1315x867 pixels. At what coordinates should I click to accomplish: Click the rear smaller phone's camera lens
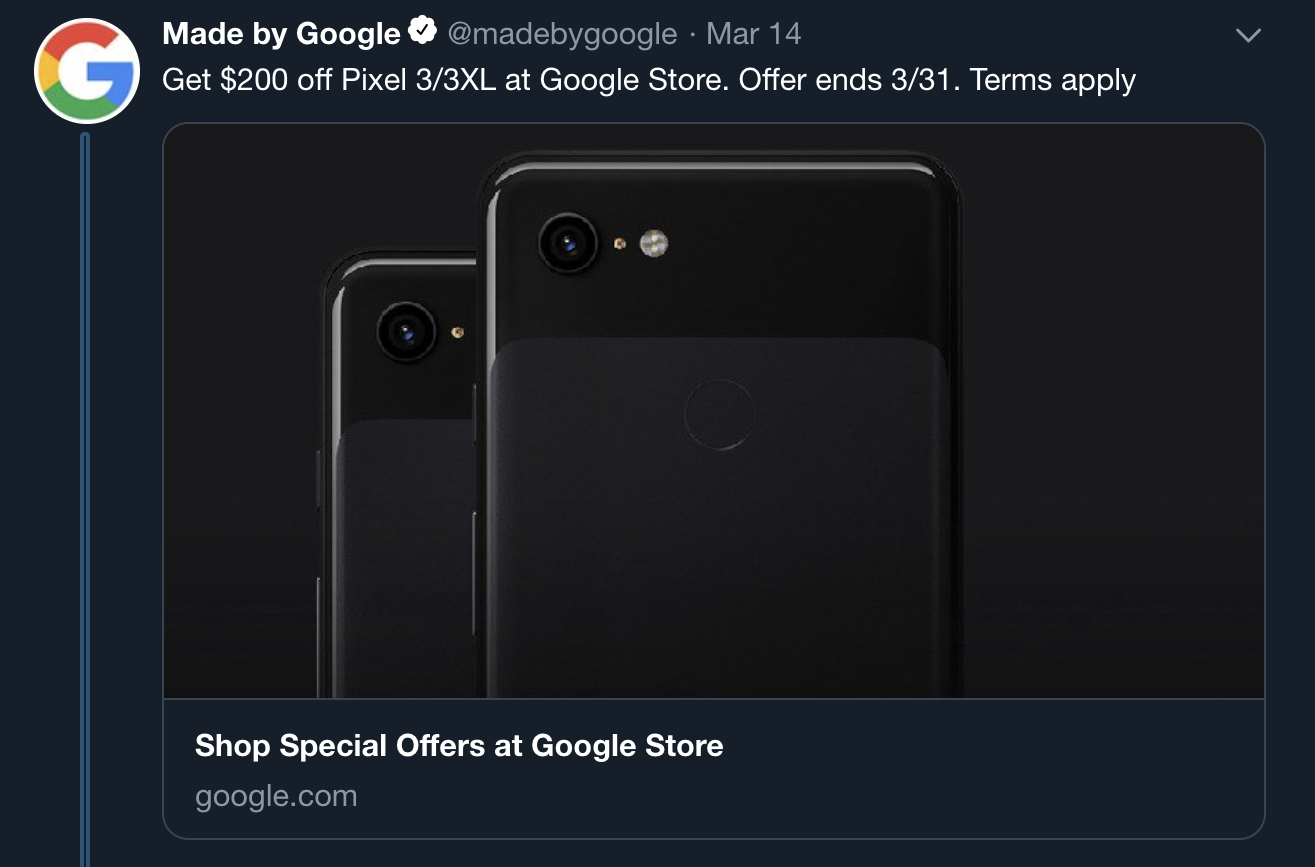coord(406,332)
